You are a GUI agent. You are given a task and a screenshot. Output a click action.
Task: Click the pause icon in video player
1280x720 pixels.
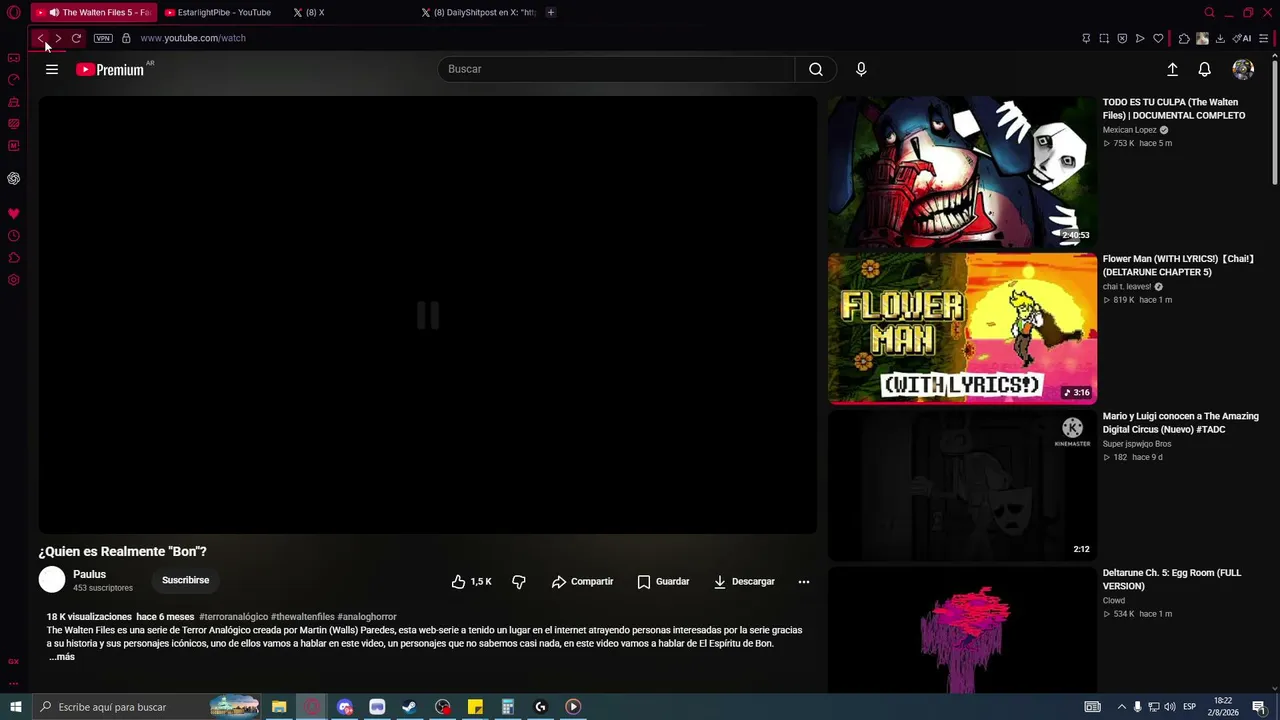(428, 315)
